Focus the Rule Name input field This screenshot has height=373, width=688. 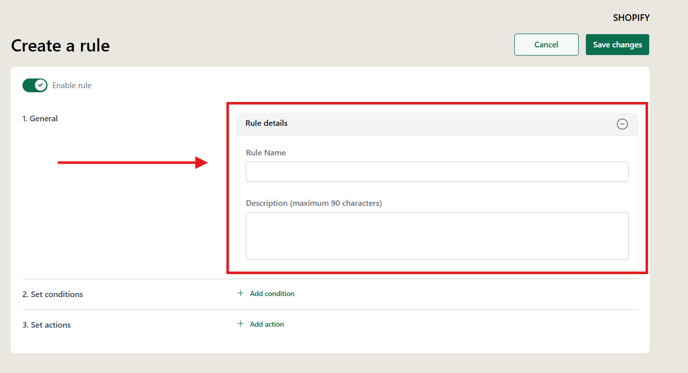click(437, 172)
